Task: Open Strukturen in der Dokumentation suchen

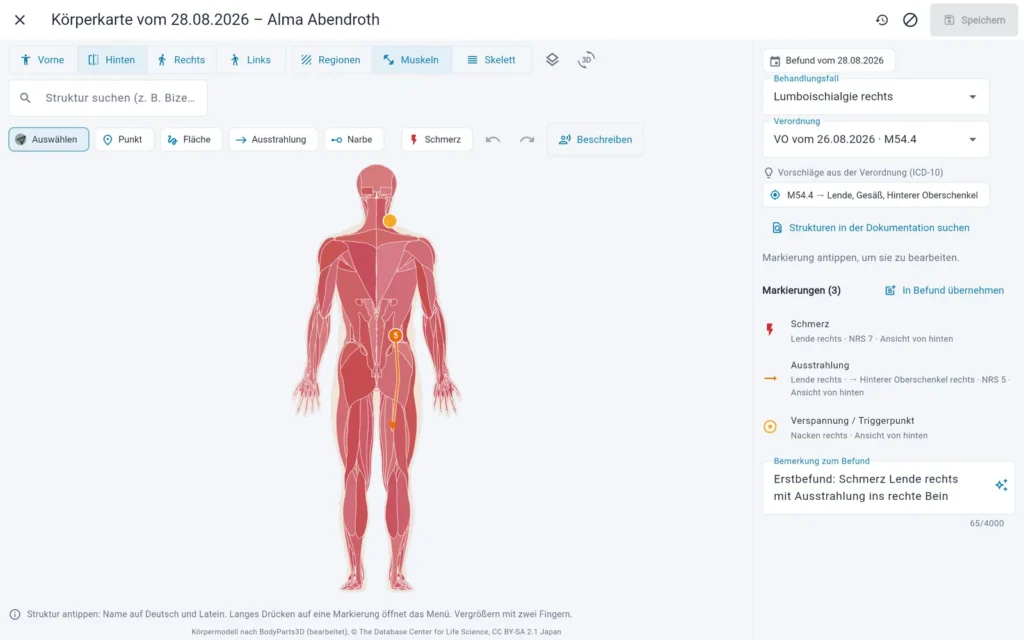Action: pyautogui.click(x=871, y=228)
